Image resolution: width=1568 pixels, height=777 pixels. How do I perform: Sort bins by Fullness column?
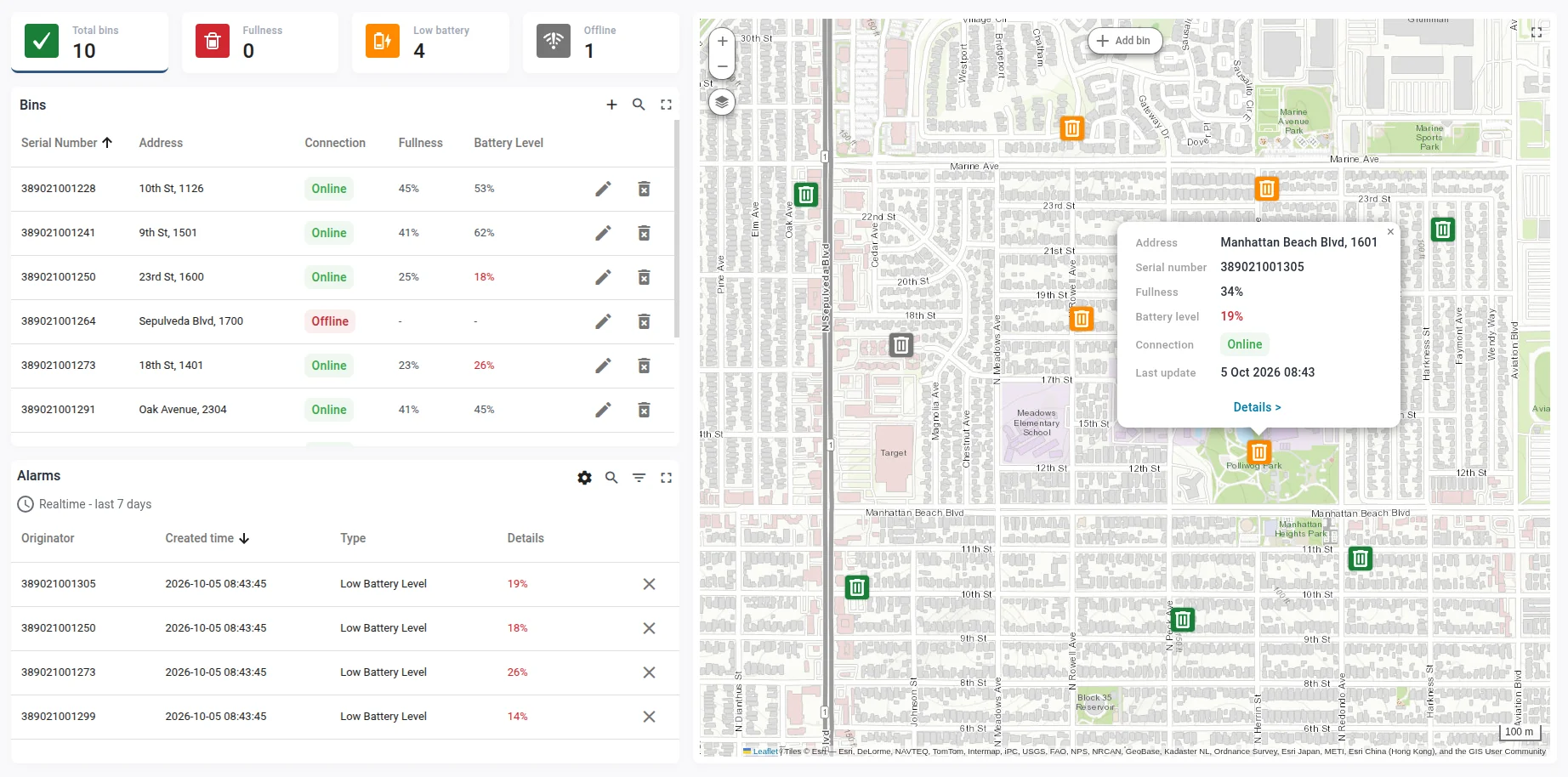tap(420, 143)
